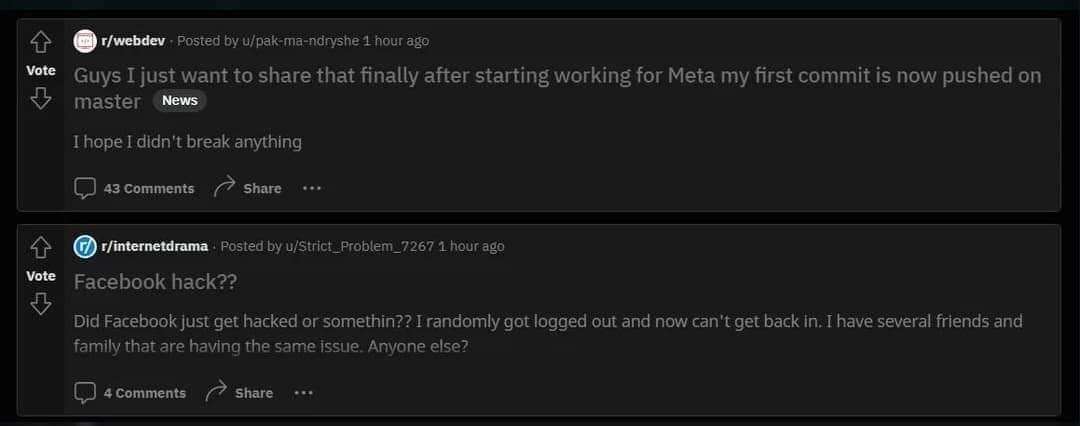Open the r/webdev subreddit avatar icon
The height and width of the screenshot is (426, 1080).
click(85, 41)
